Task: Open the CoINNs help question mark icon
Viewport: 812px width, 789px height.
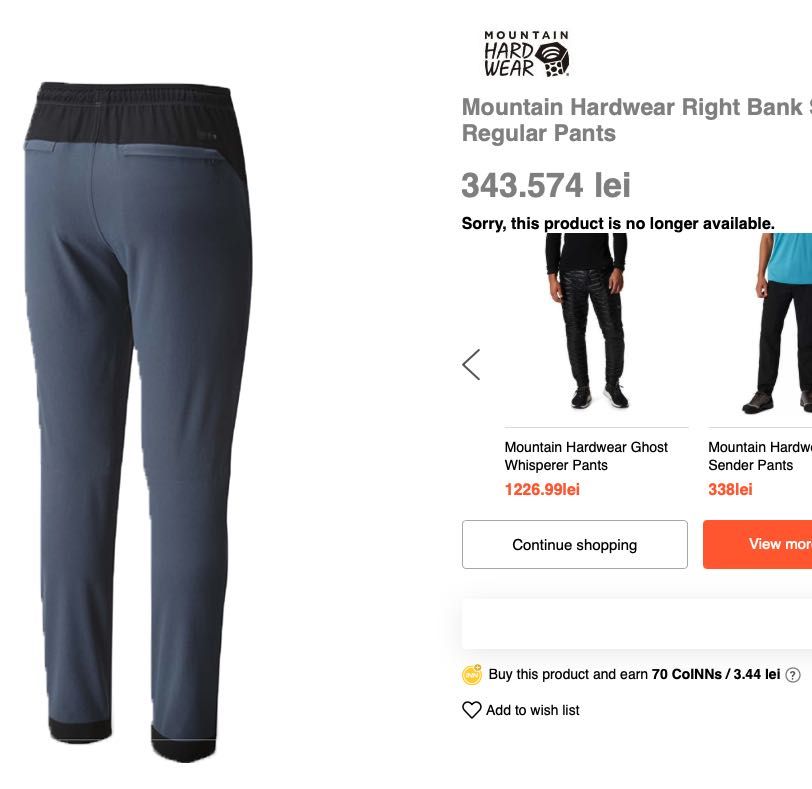Action: point(793,675)
